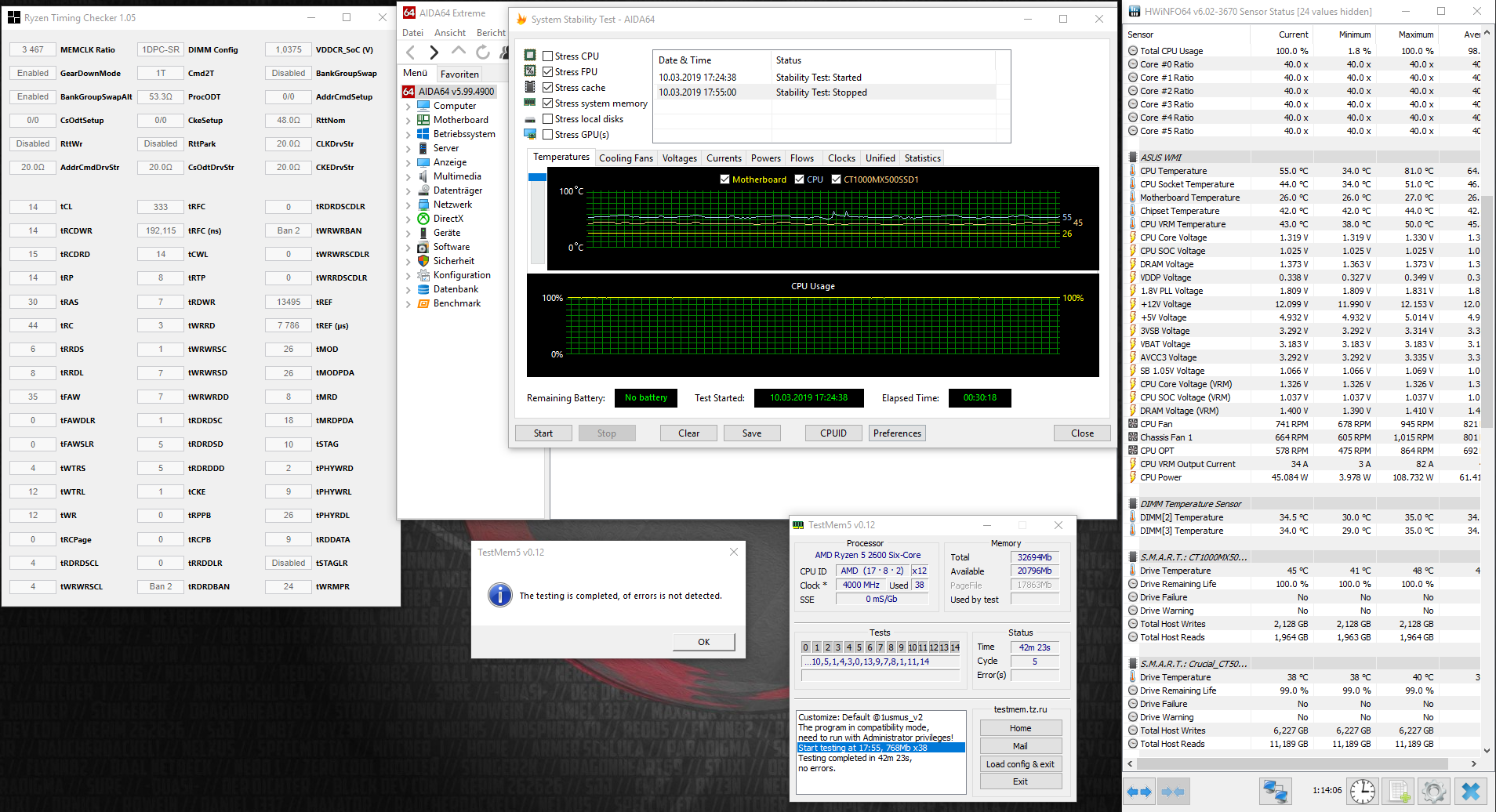Viewport: 1496px width, 812px height.
Task: Expand the Motherboard tree node
Action: [408, 121]
